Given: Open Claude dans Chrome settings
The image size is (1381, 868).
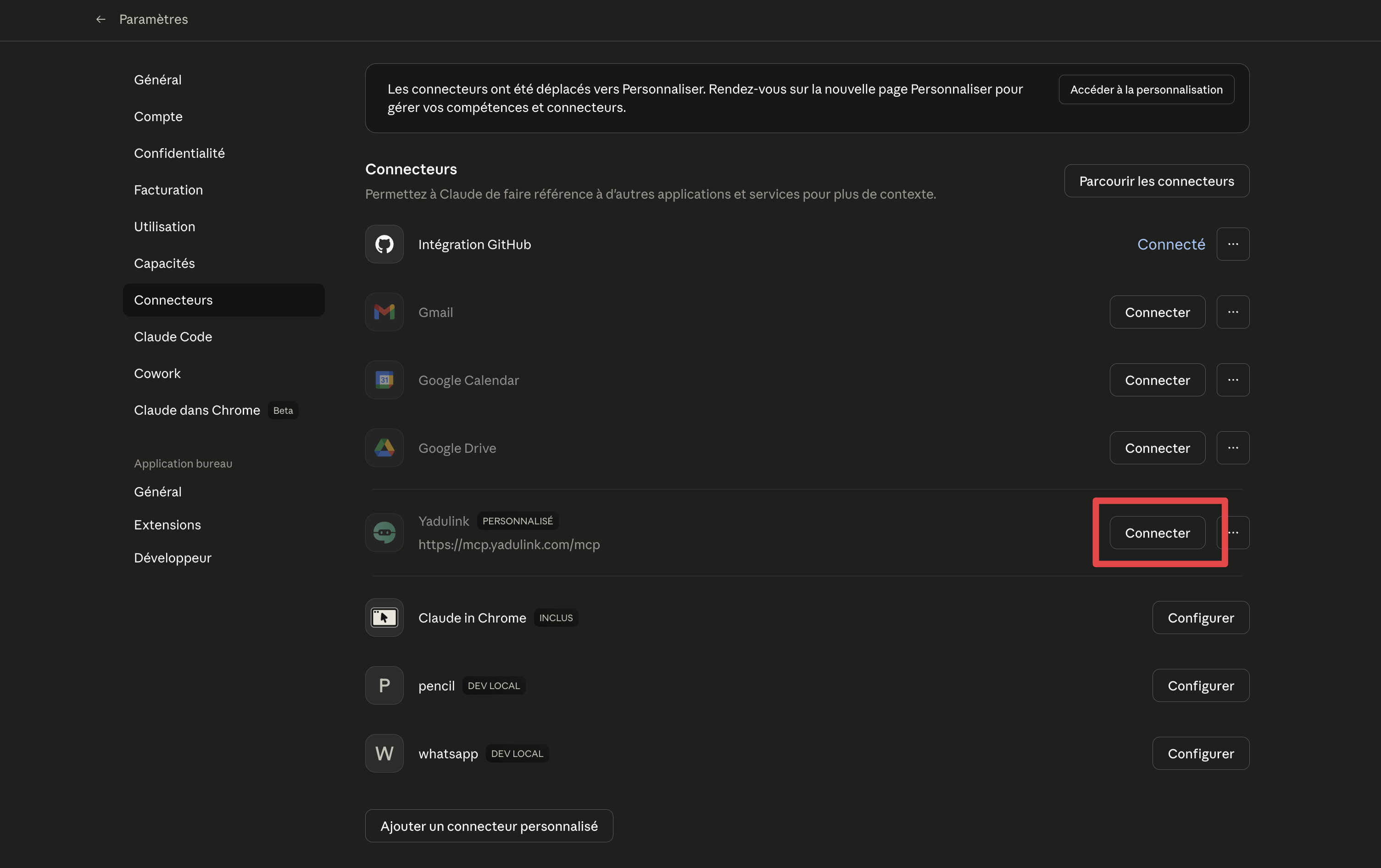Looking at the screenshot, I should (x=224, y=410).
